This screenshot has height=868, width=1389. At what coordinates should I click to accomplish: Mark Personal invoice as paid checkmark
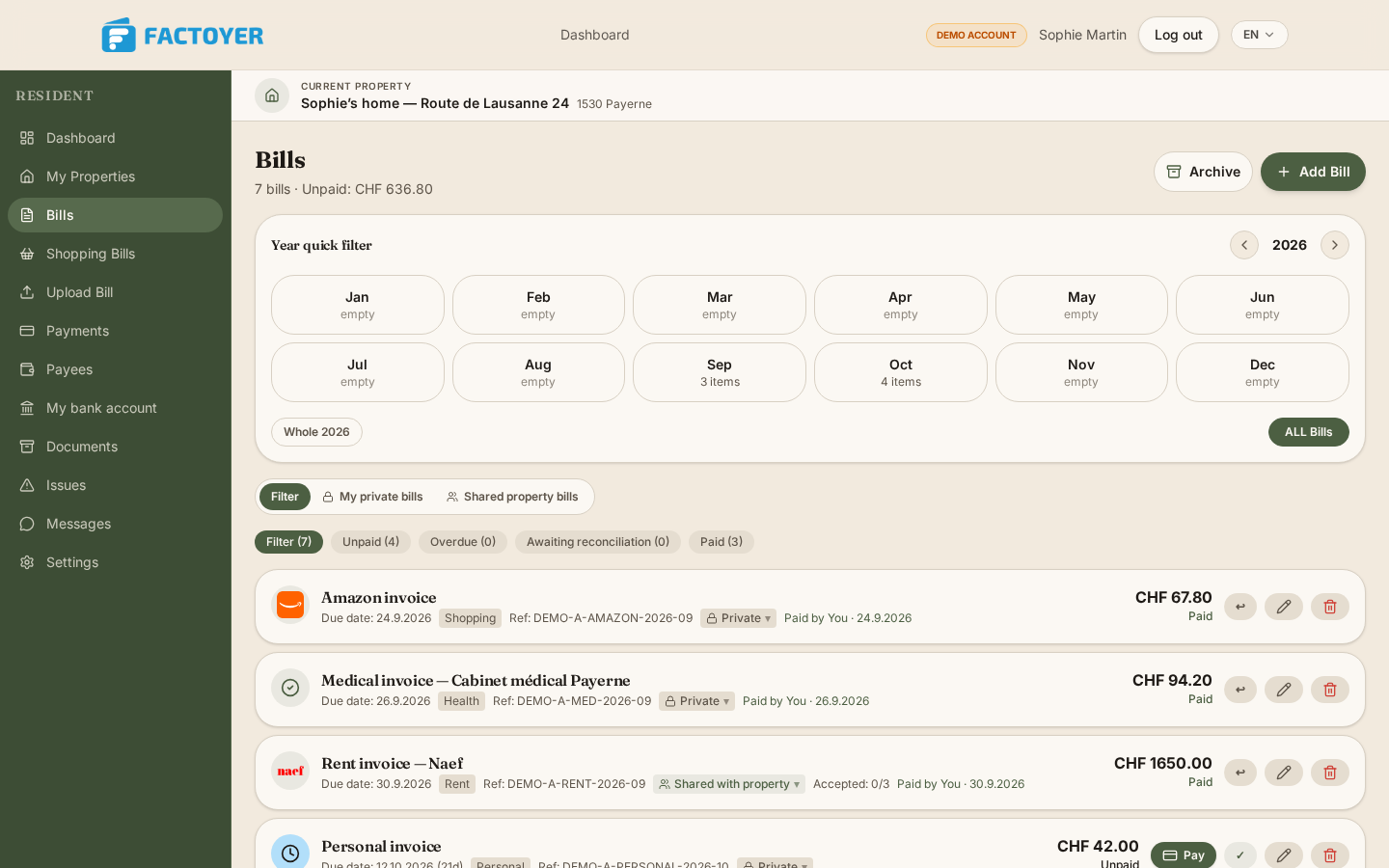[x=1240, y=855]
